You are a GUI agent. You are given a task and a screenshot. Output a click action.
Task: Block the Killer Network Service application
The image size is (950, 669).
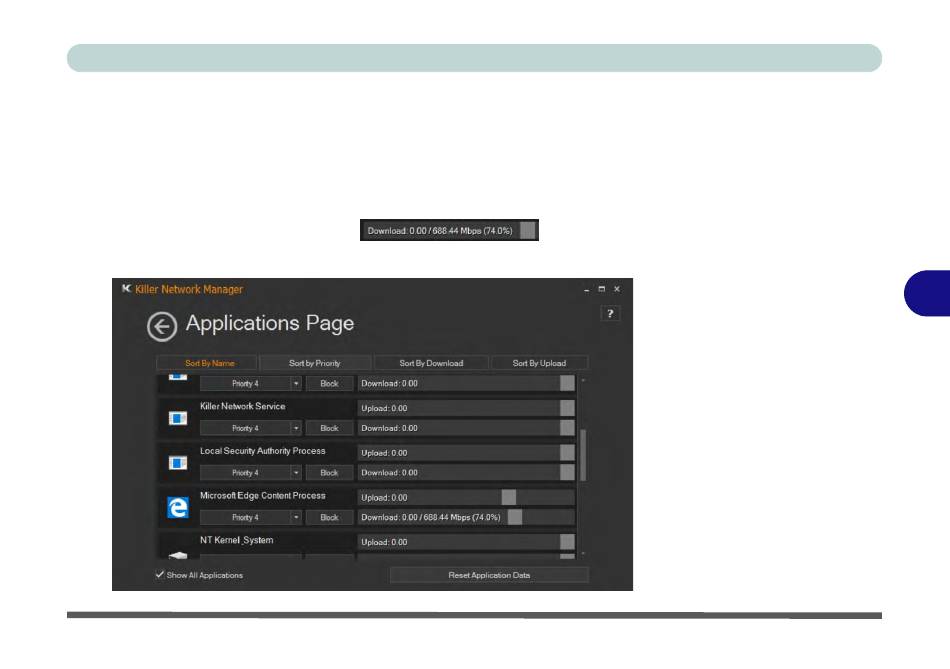pos(329,428)
